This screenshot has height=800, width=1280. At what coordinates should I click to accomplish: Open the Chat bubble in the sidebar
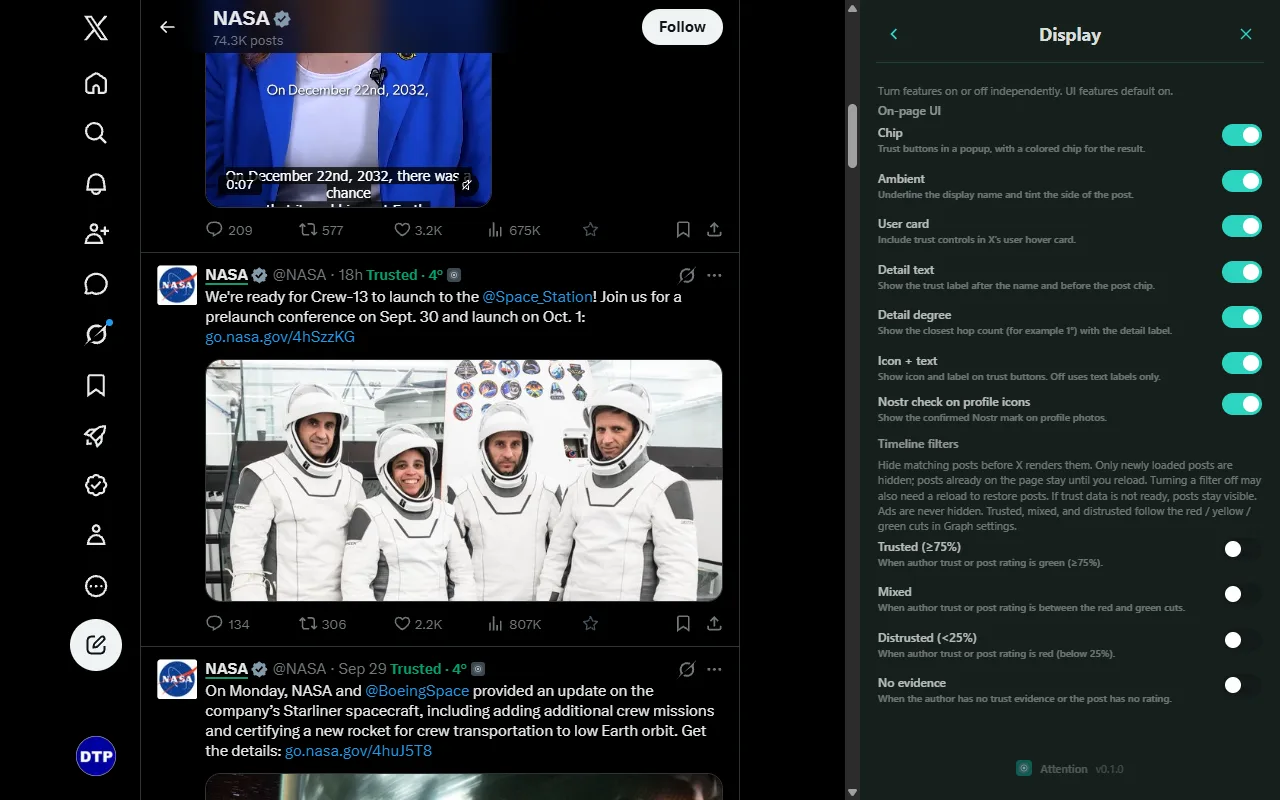96,284
